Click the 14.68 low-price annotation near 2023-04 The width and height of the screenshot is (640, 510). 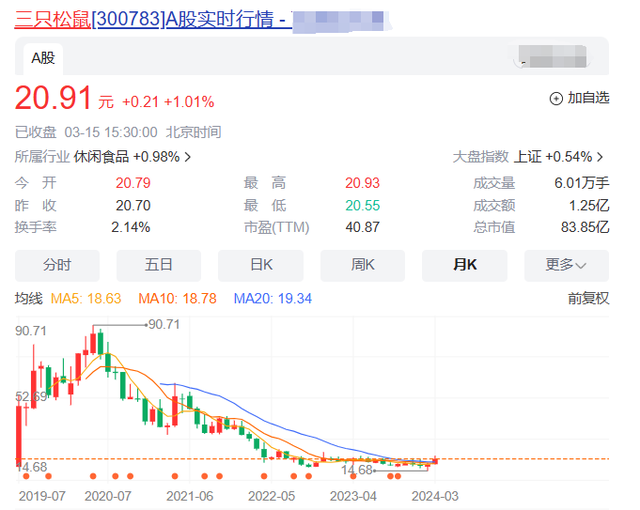pyautogui.click(x=357, y=470)
